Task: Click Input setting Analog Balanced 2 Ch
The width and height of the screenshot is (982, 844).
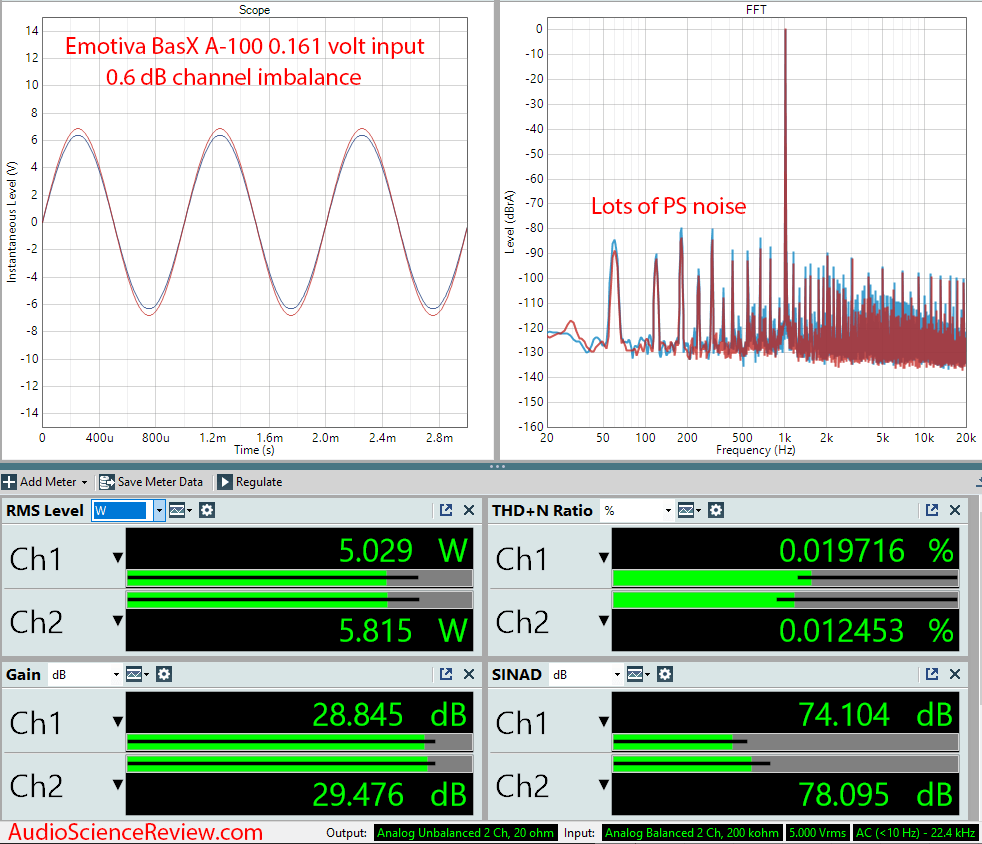Action: (x=692, y=833)
